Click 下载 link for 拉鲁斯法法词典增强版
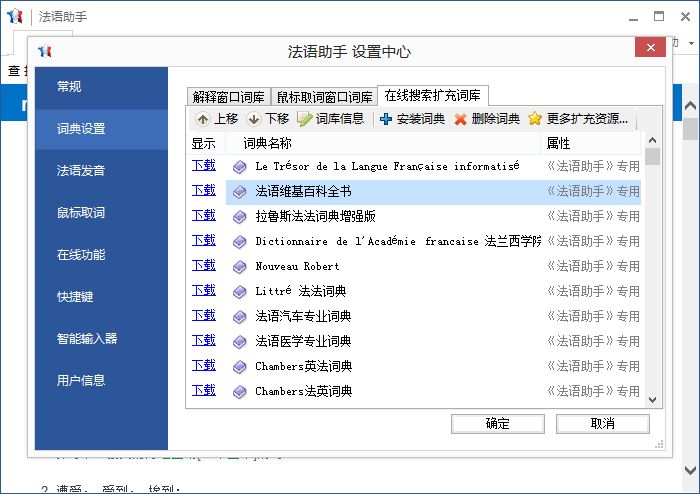Image resolution: width=700 pixels, height=494 pixels. [x=204, y=216]
